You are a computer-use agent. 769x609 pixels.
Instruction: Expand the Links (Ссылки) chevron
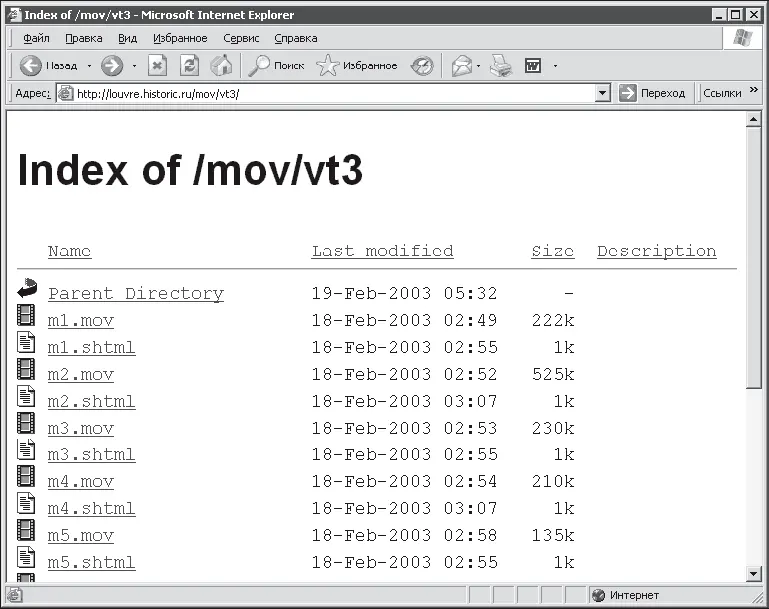(x=754, y=90)
